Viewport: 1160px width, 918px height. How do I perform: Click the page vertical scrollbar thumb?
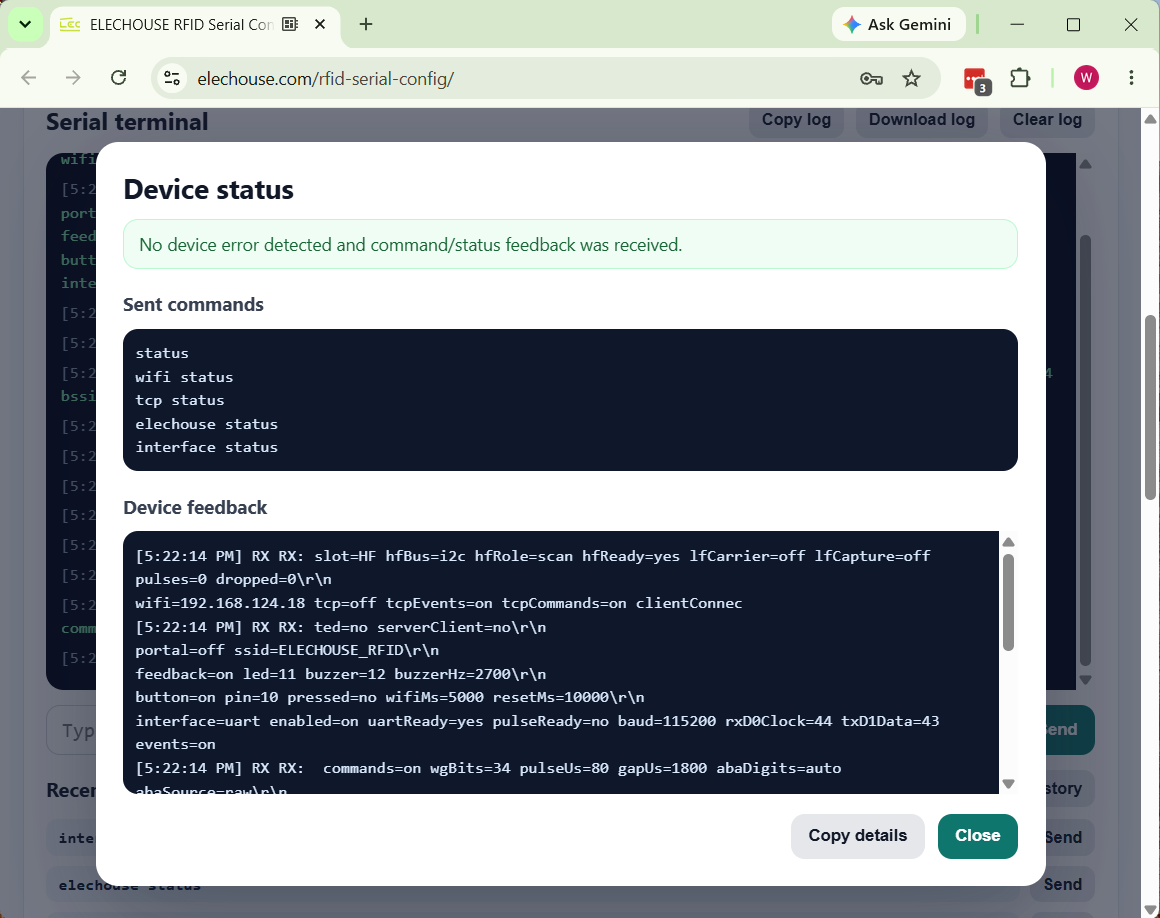tap(1150, 407)
